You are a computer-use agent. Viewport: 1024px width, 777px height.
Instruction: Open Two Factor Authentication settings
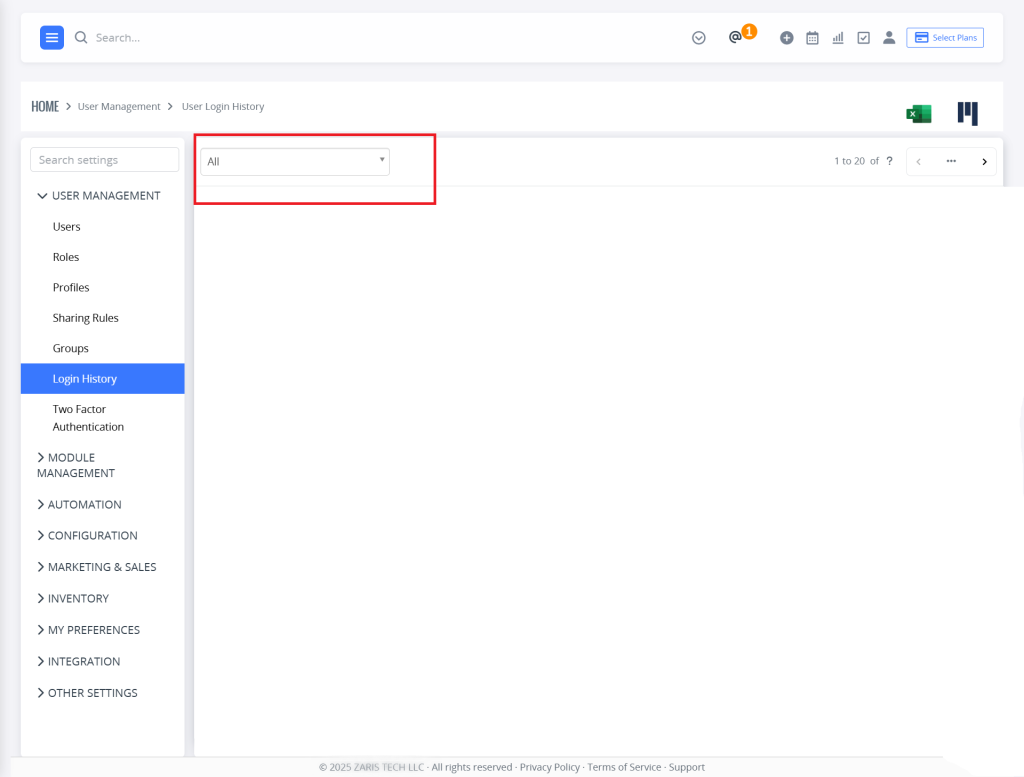click(88, 418)
